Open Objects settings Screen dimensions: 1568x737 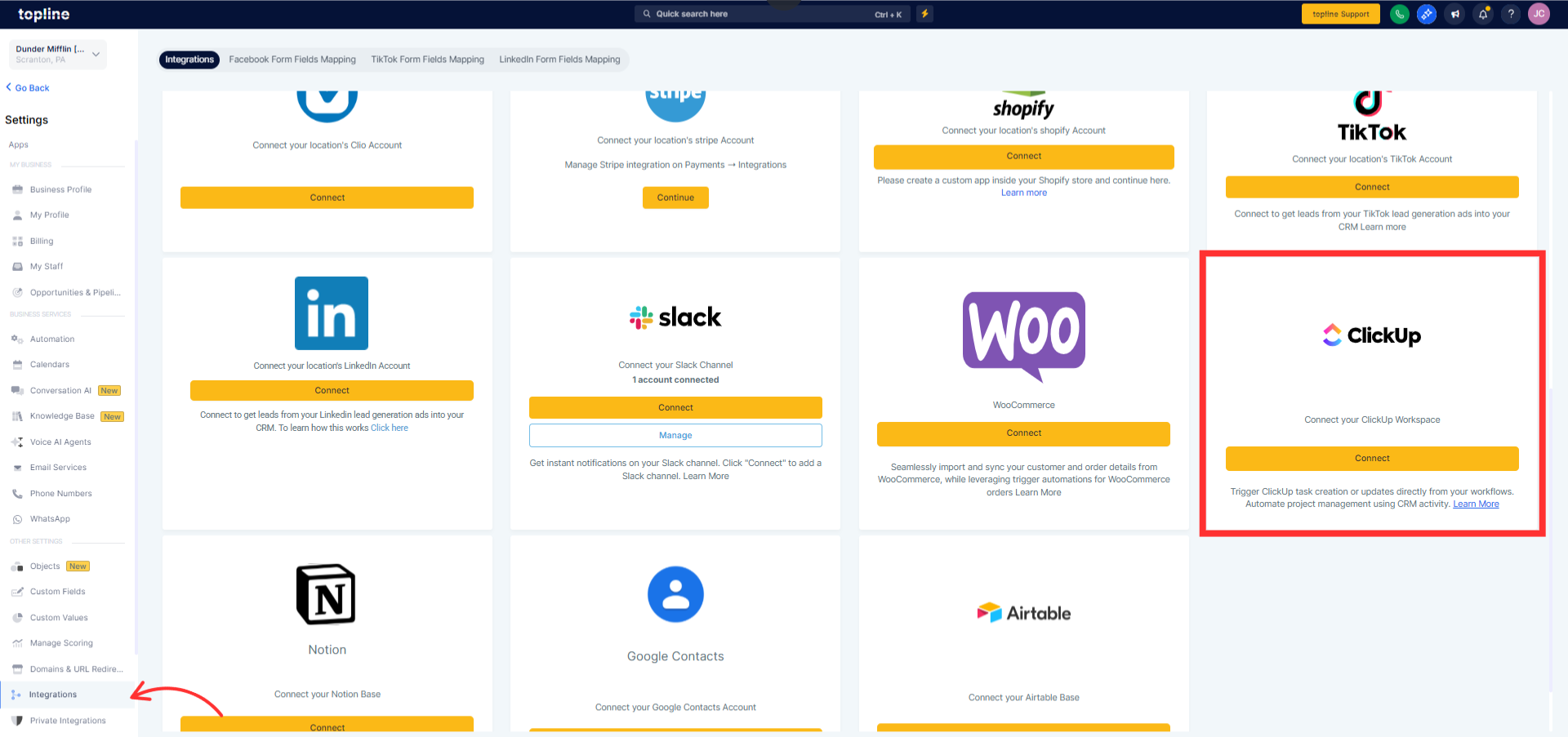(45, 566)
